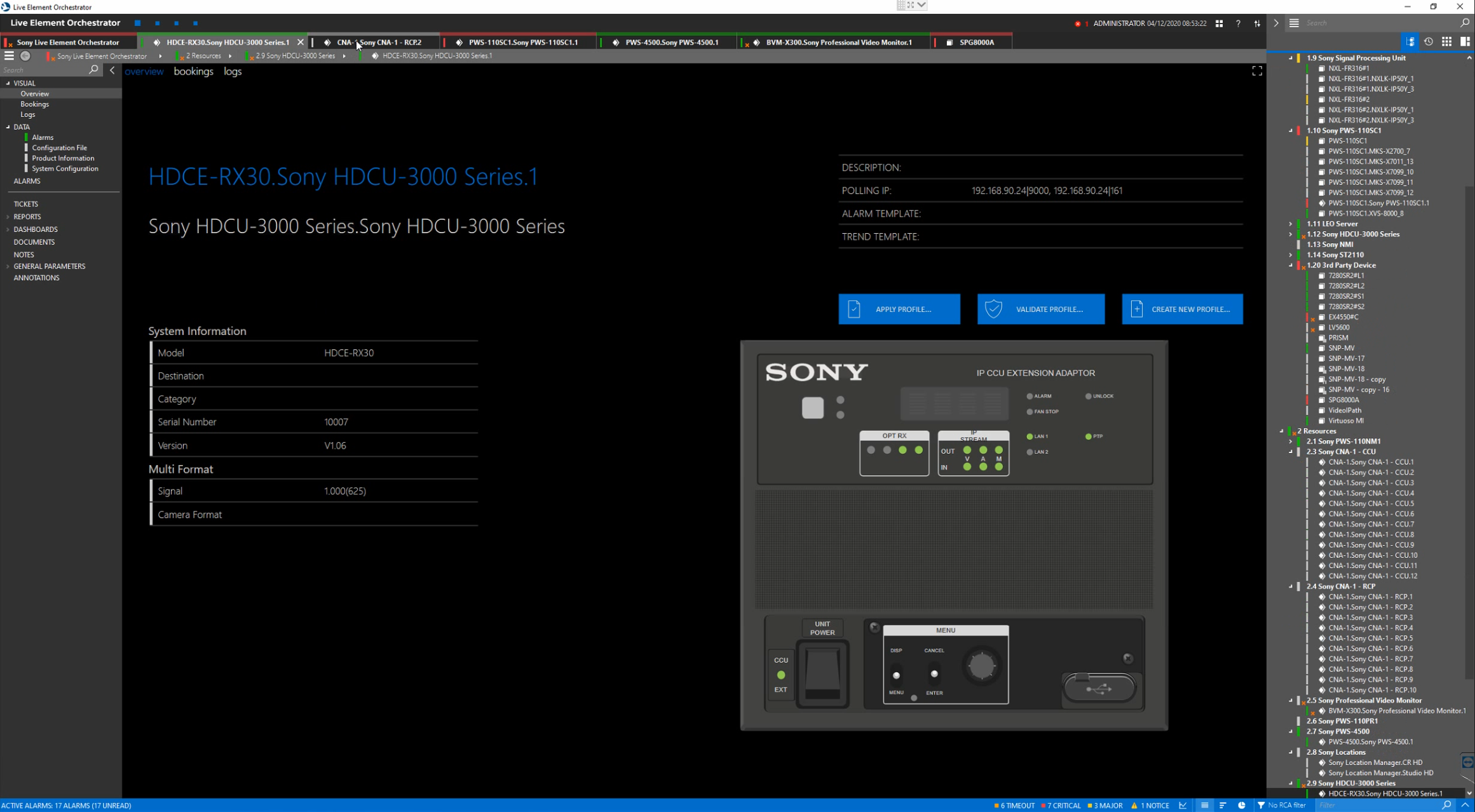Toggle the UNIT POWER rocker switch
Viewport: 1475px width, 812px height.
[x=822, y=675]
